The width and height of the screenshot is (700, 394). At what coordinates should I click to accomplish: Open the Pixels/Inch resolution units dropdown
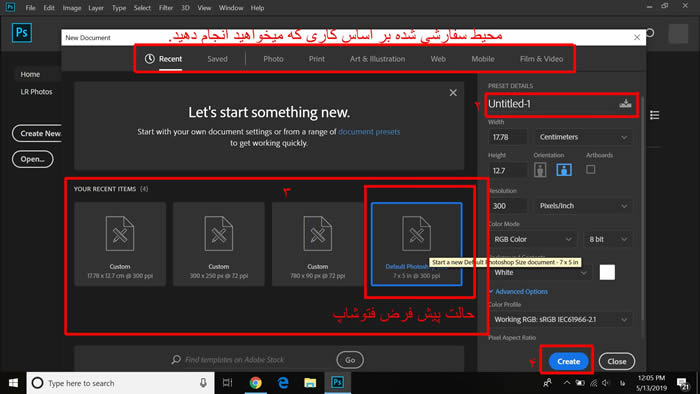pos(583,206)
